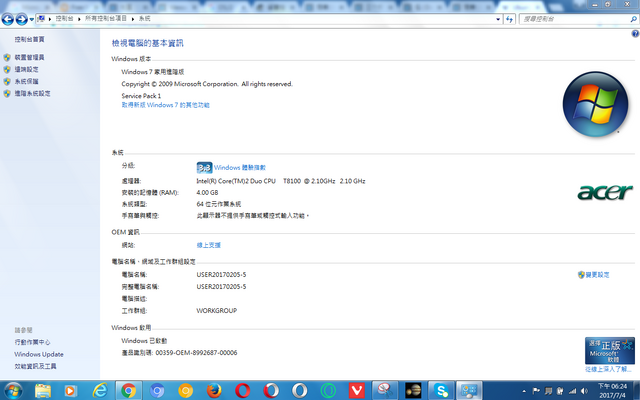Open 行動作業中心 under 請參閱
This screenshot has width=640, height=400.
tap(32, 342)
